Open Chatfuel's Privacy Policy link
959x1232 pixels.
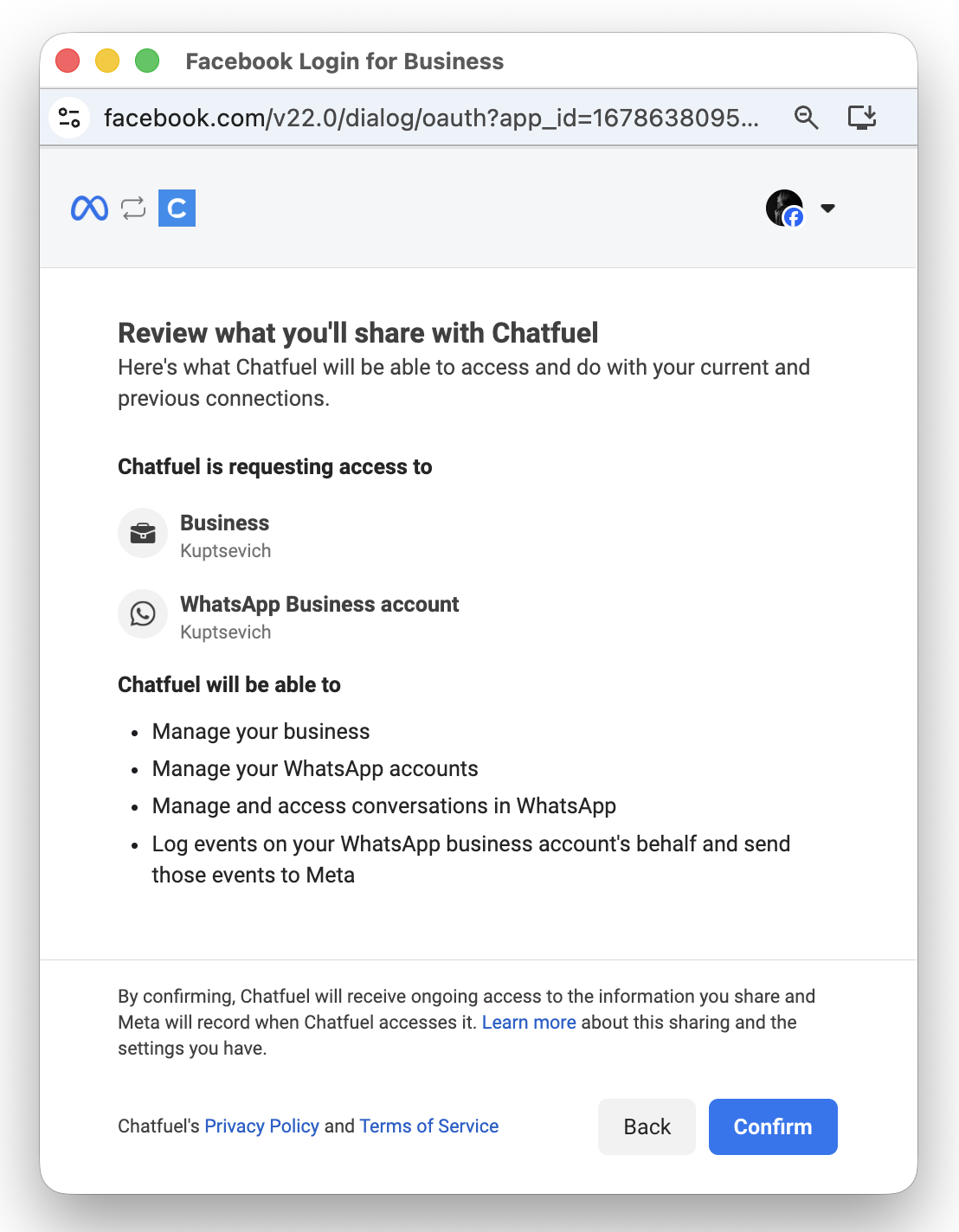click(x=262, y=1126)
